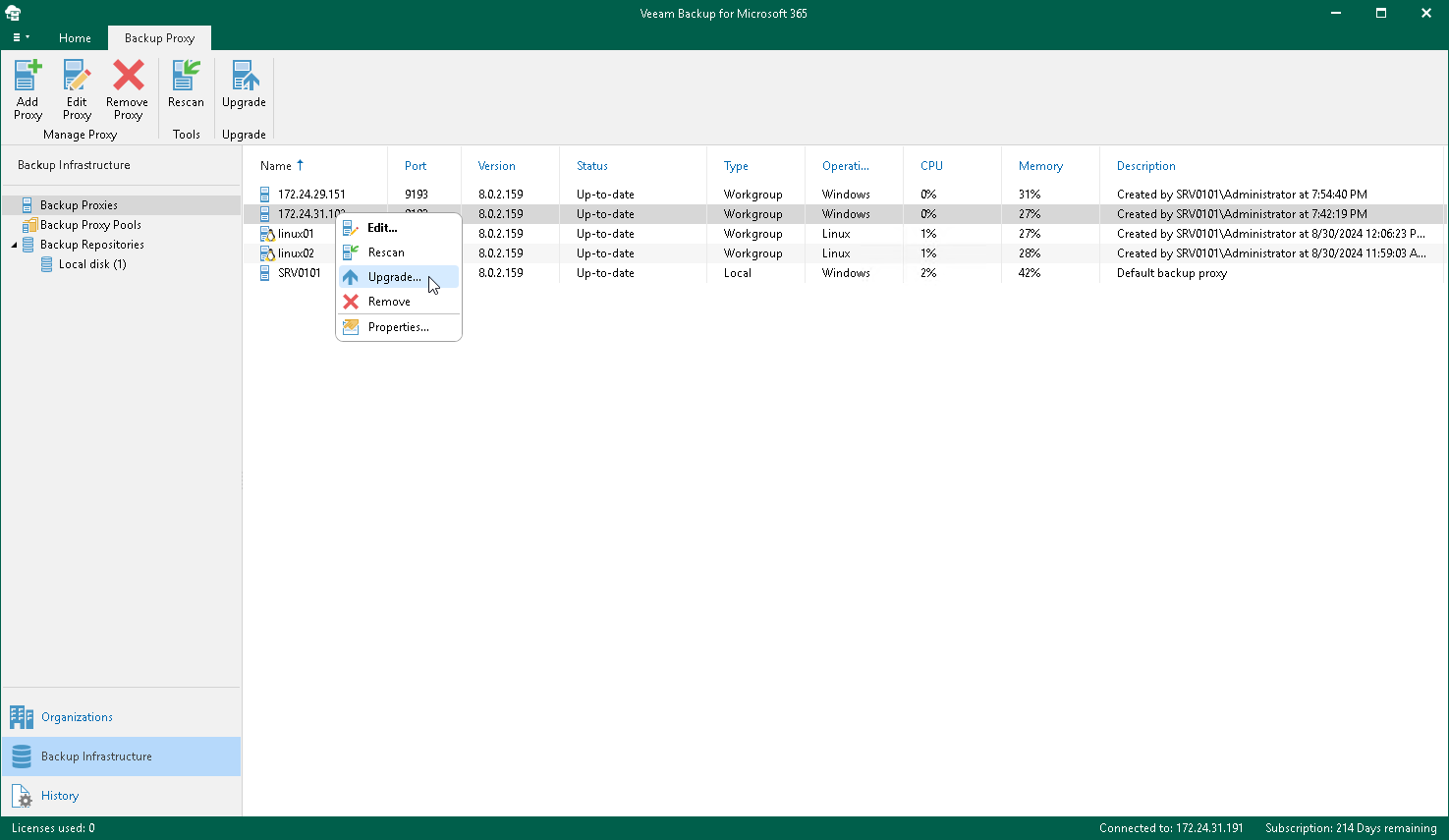Choose Upgrade... from the context menu

click(399, 277)
